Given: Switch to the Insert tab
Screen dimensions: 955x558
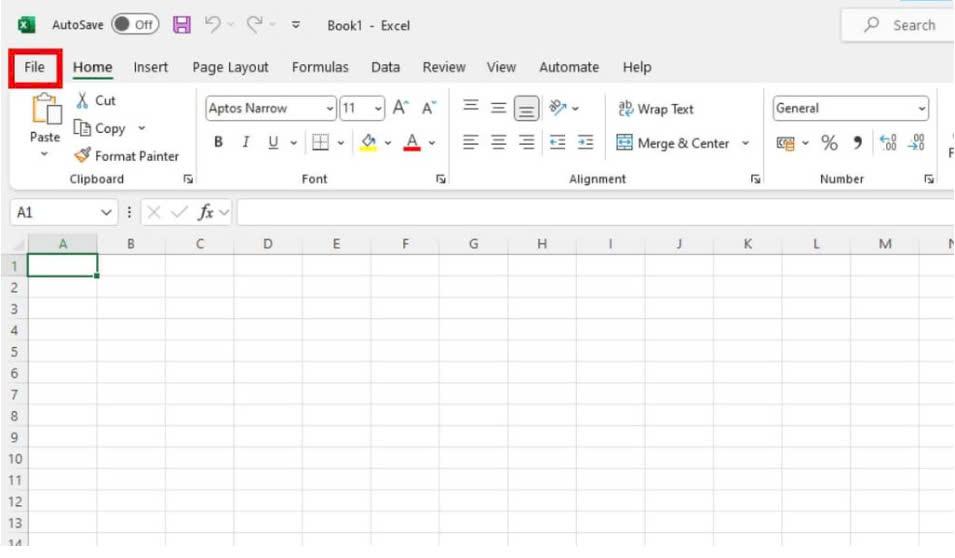Looking at the screenshot, I should 150,67.
